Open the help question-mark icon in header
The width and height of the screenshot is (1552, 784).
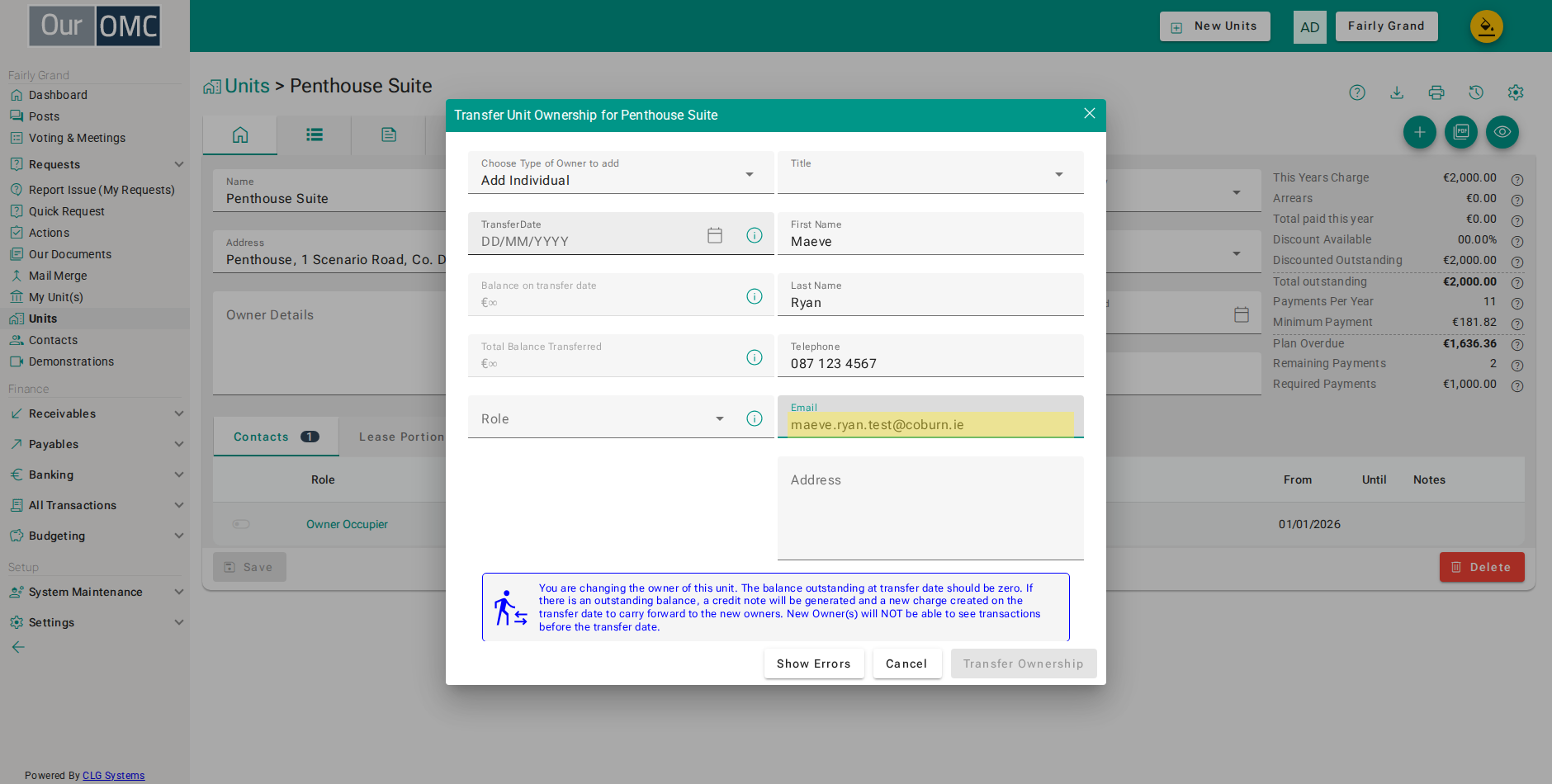tap(1357, 92)
